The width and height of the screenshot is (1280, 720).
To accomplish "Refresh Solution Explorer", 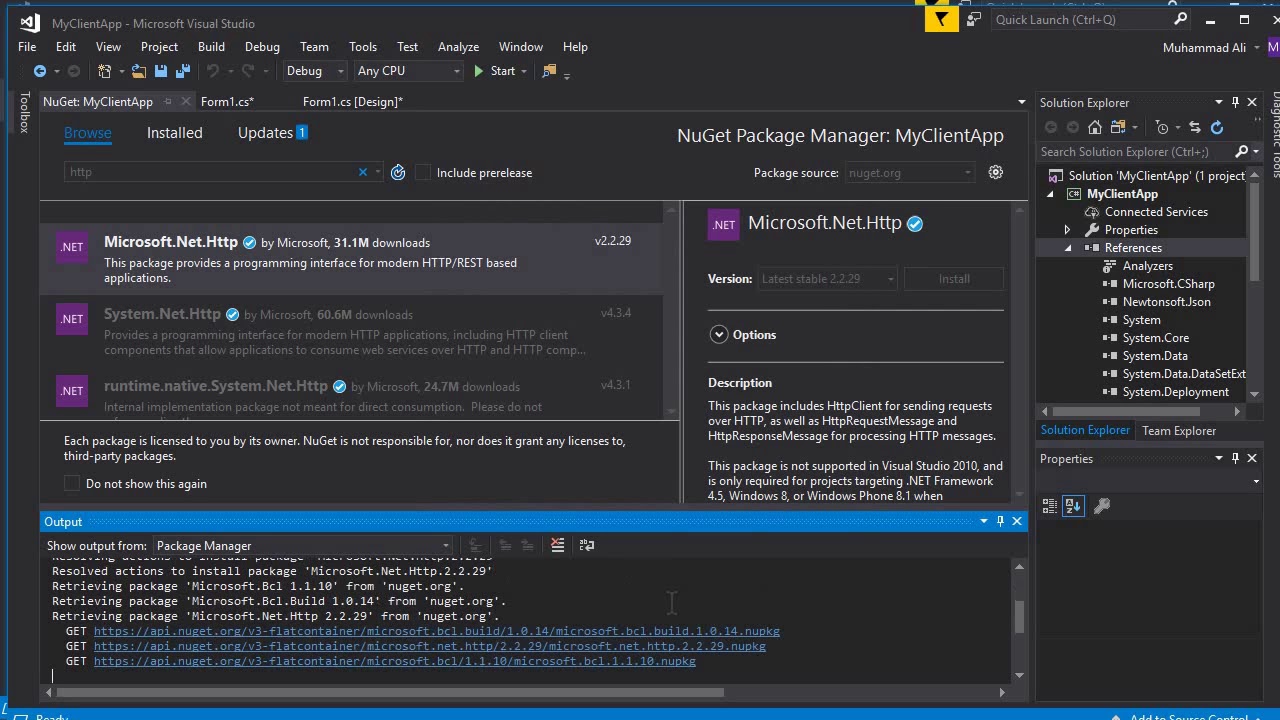I will tap(1217, 127).
